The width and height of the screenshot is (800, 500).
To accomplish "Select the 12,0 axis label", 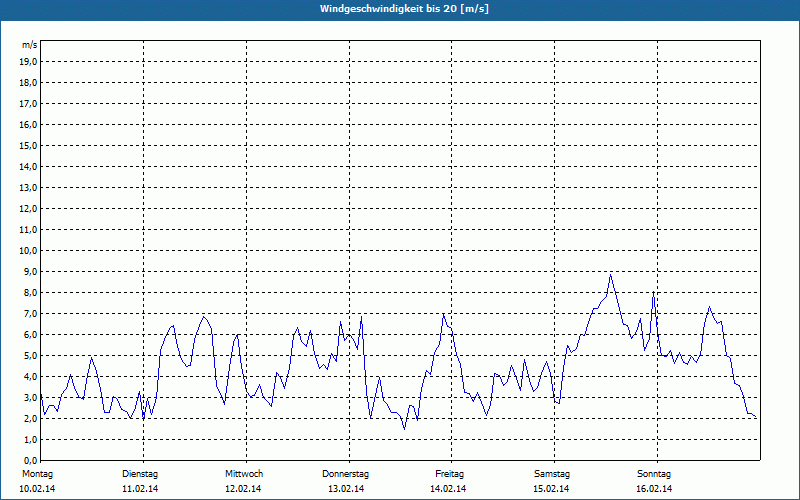I will click(29, 208).
